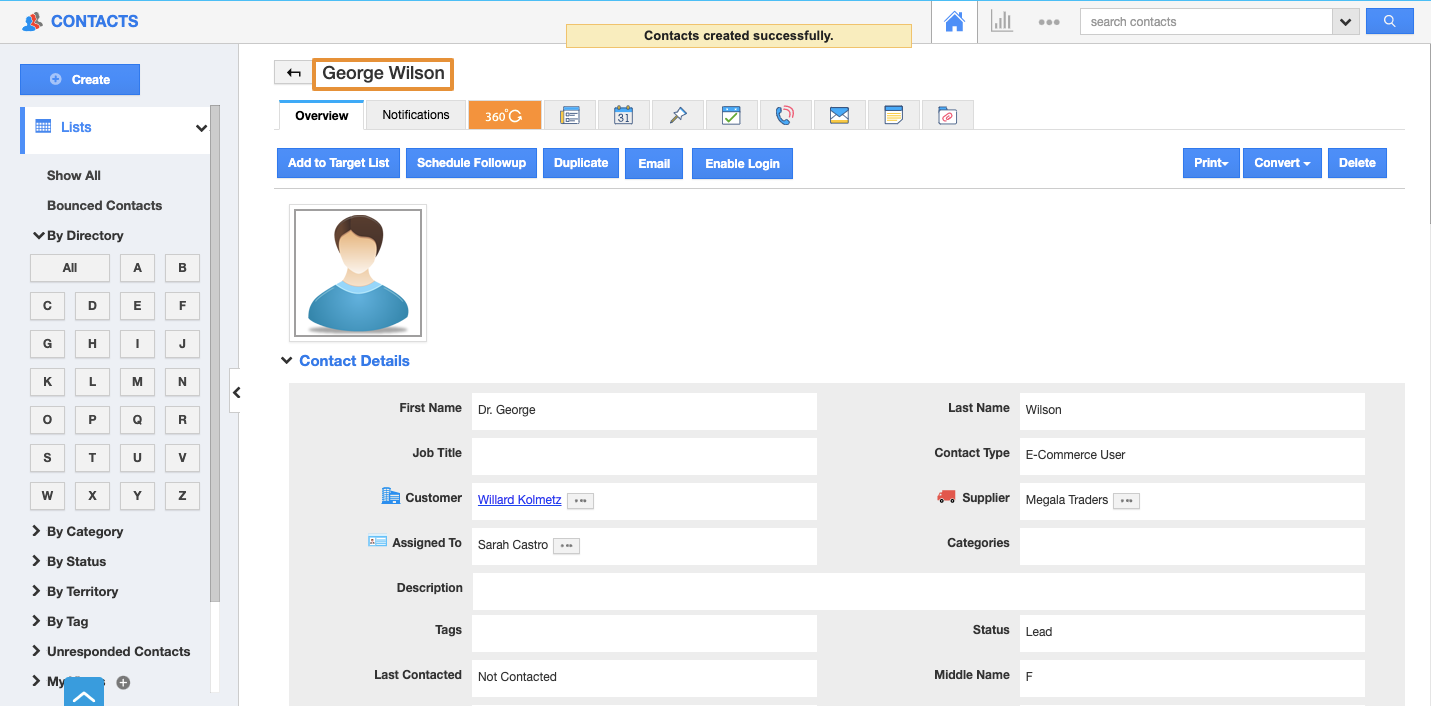The width and height of the screenshot is (1431, 706).
Task: Open the call logs phone icon
Action: point(785,115)
